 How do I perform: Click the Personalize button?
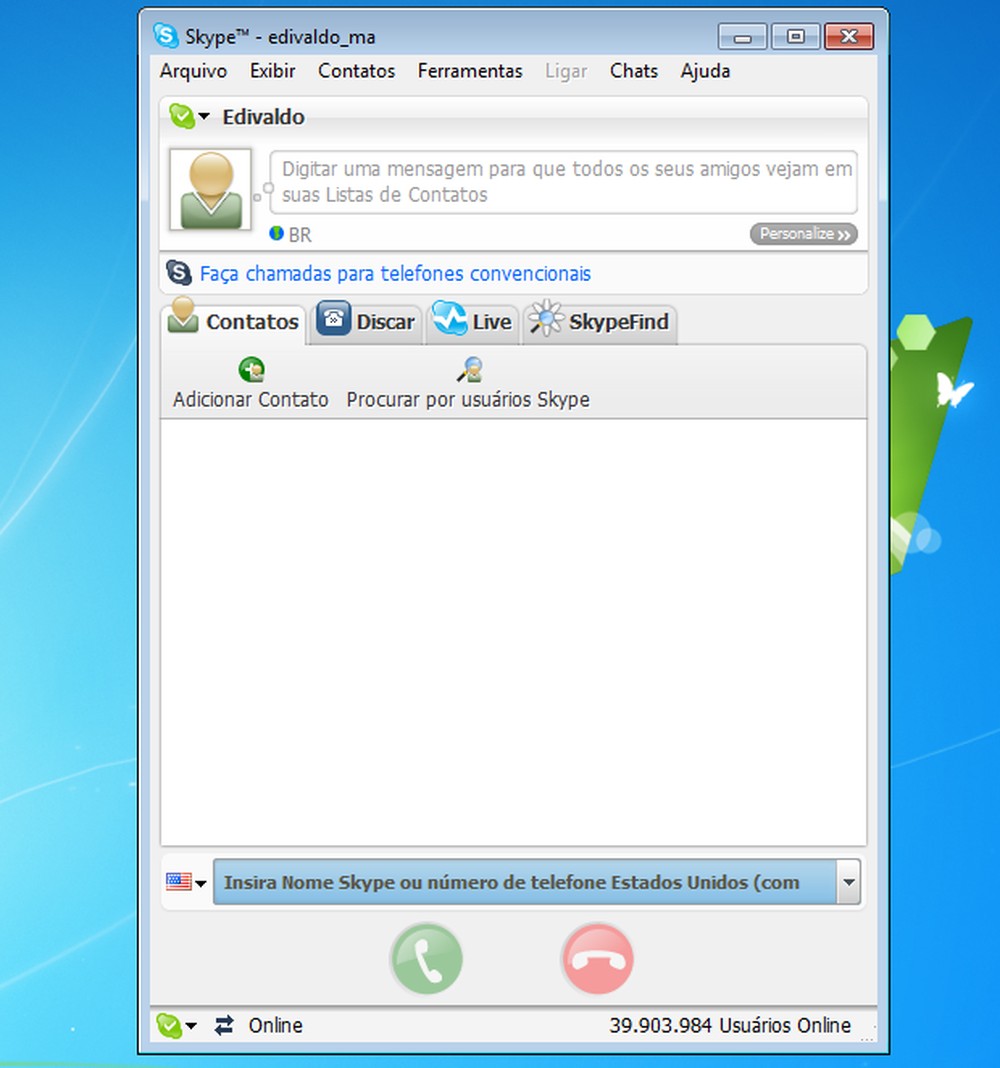[804, 233]
